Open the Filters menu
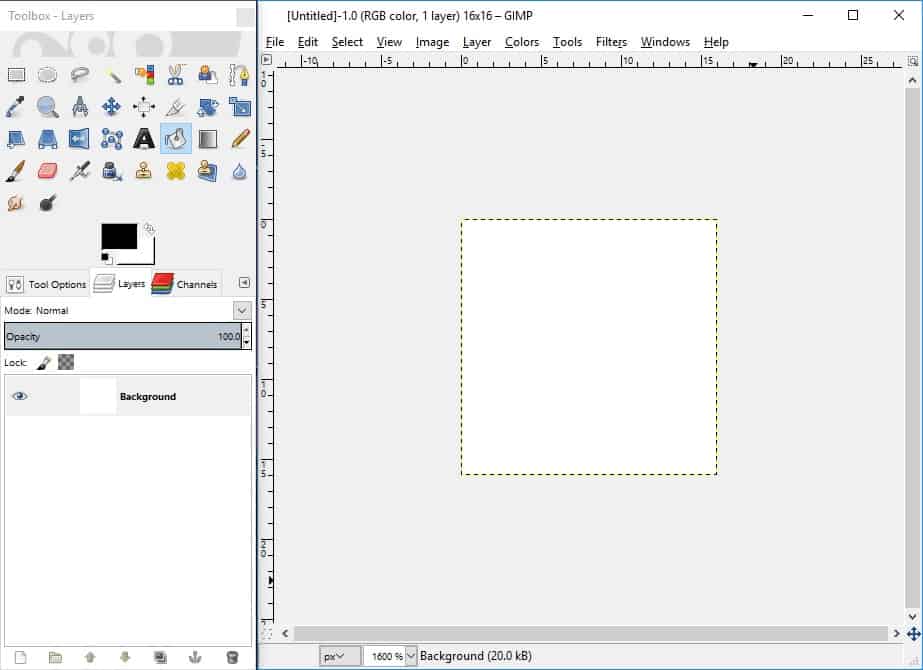 612,42
